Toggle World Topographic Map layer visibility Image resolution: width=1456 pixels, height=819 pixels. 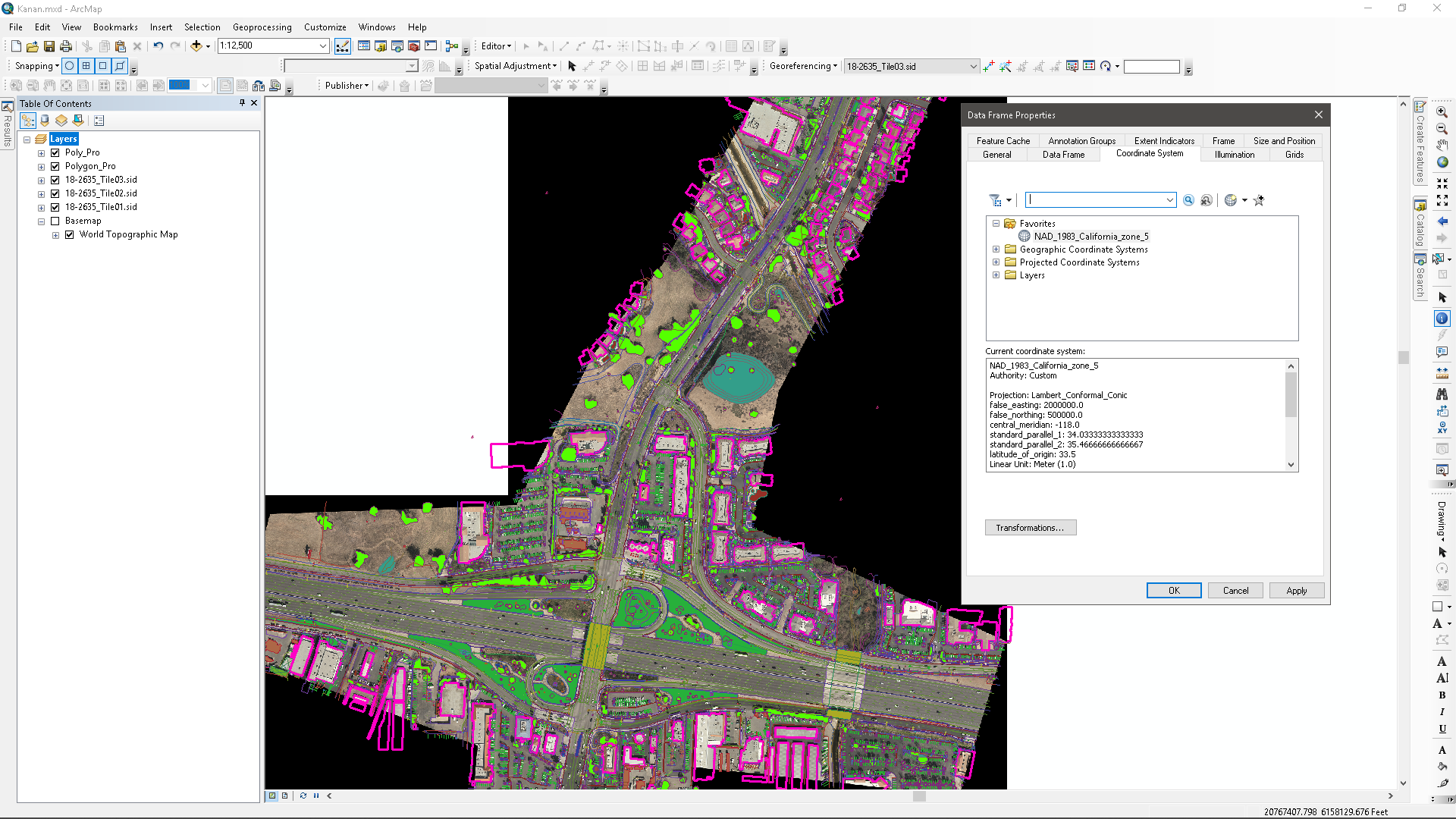pos(70,234)
